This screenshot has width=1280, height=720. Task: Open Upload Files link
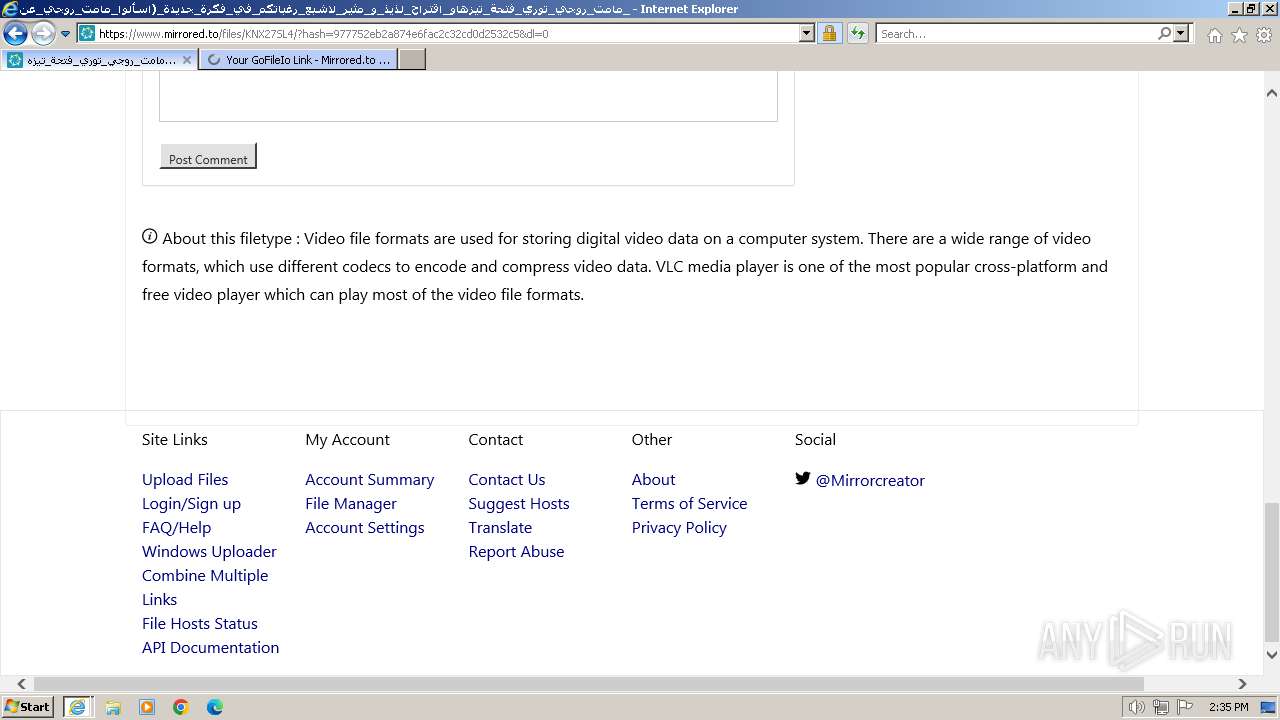(185, 480)
